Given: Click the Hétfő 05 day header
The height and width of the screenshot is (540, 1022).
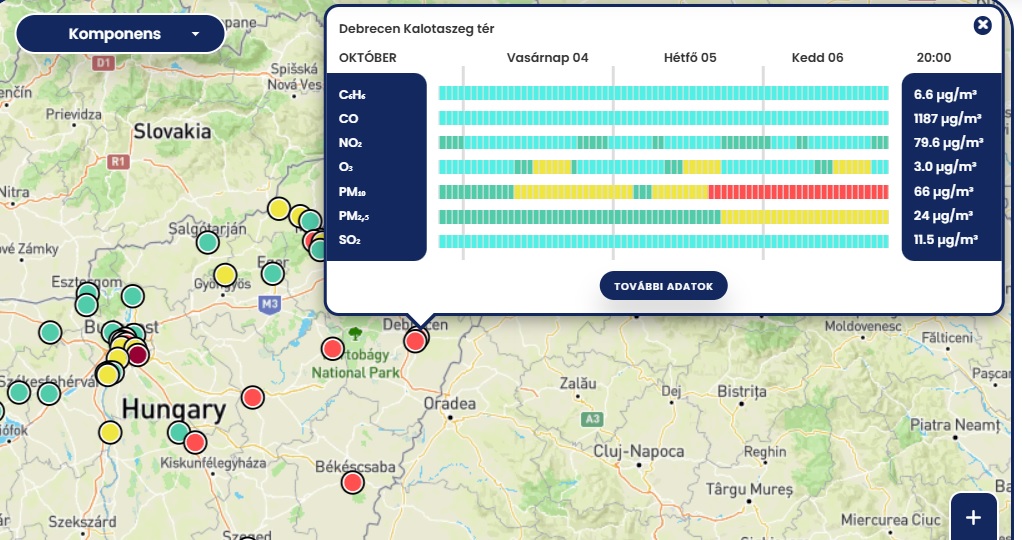Looking at the screenshot, I should pos(690,57).
